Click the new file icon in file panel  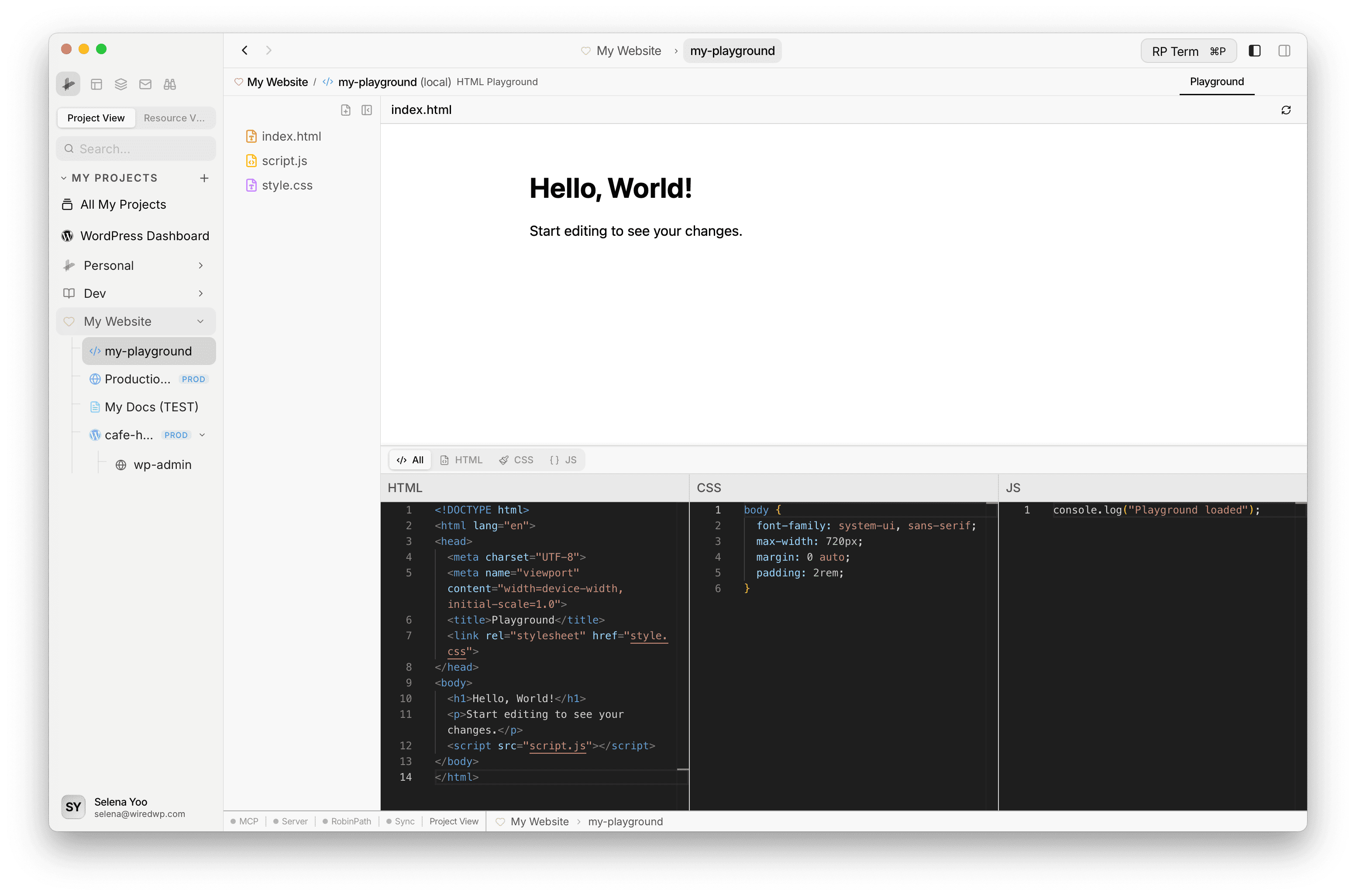pyautogui.click(x=346, y=110)
